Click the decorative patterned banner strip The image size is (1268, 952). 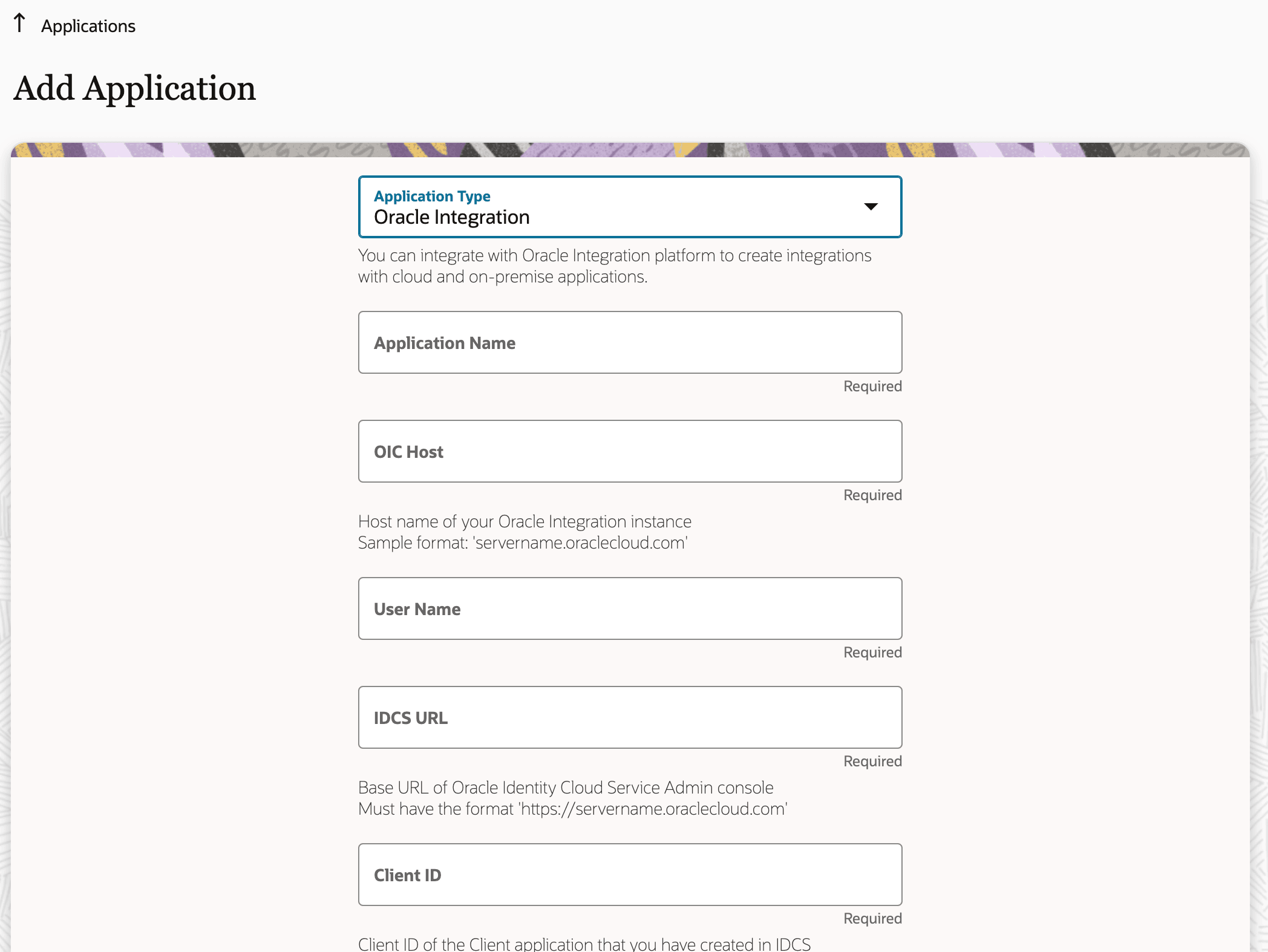coord(629,150)
